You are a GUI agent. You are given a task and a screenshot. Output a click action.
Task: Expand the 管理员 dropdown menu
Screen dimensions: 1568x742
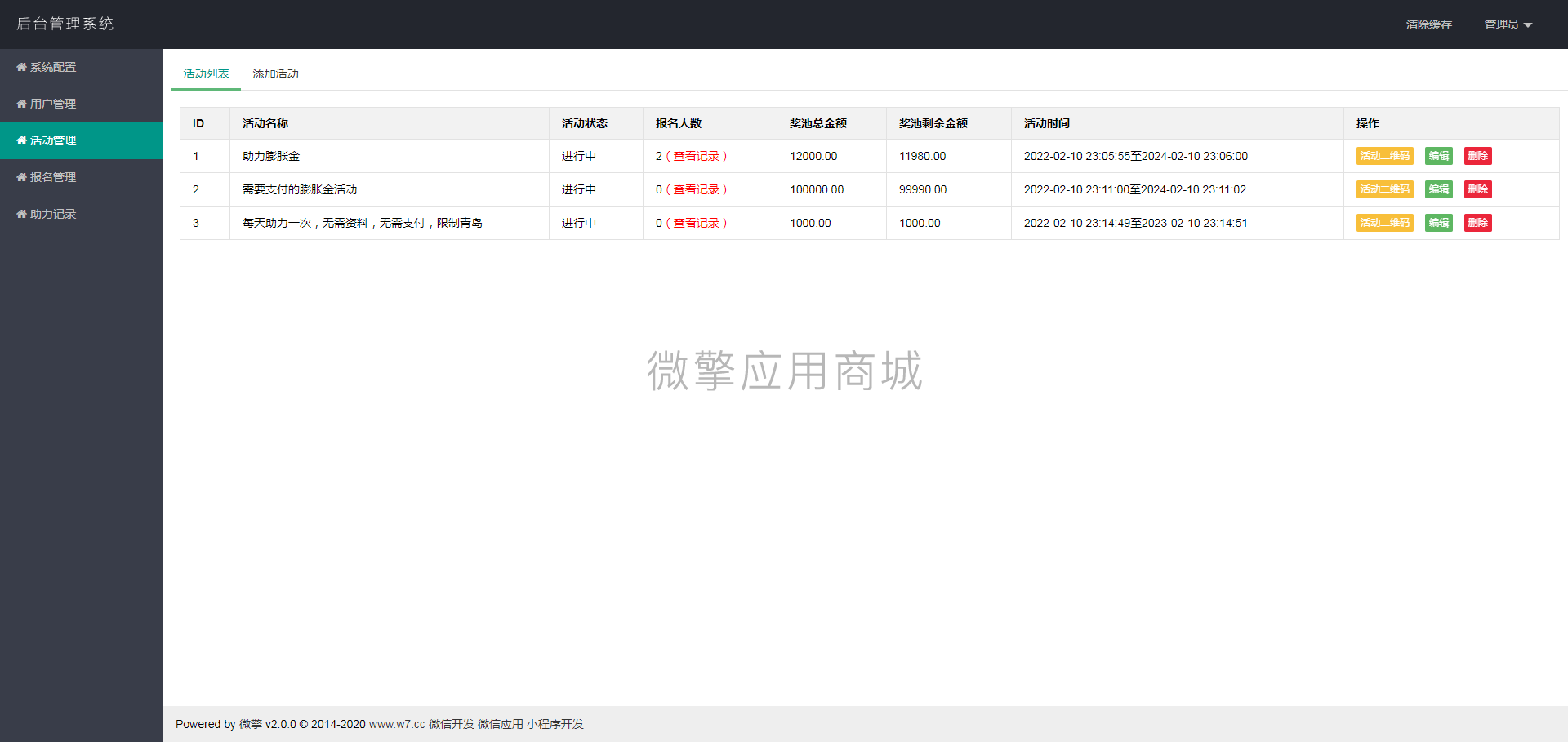[x=1508, y=24]
